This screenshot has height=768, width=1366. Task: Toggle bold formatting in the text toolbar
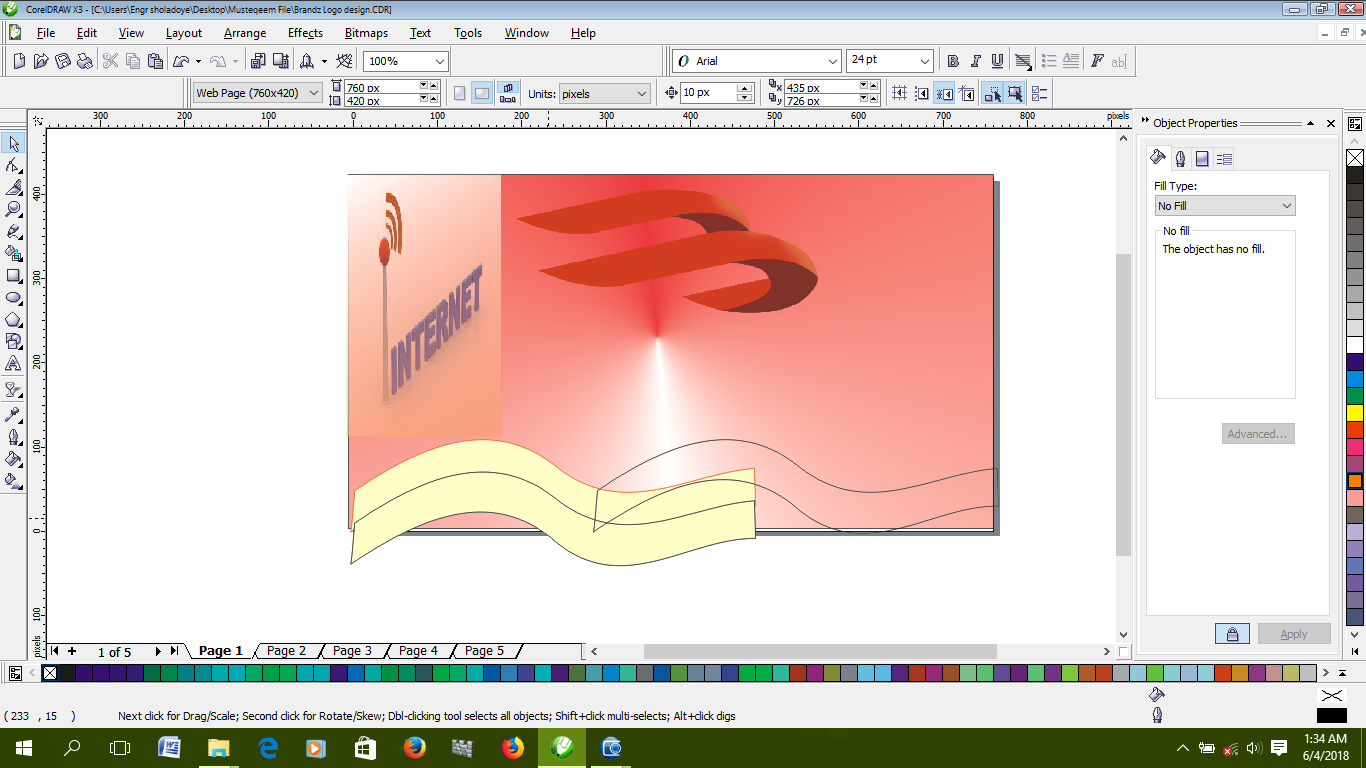click(952, 60)
